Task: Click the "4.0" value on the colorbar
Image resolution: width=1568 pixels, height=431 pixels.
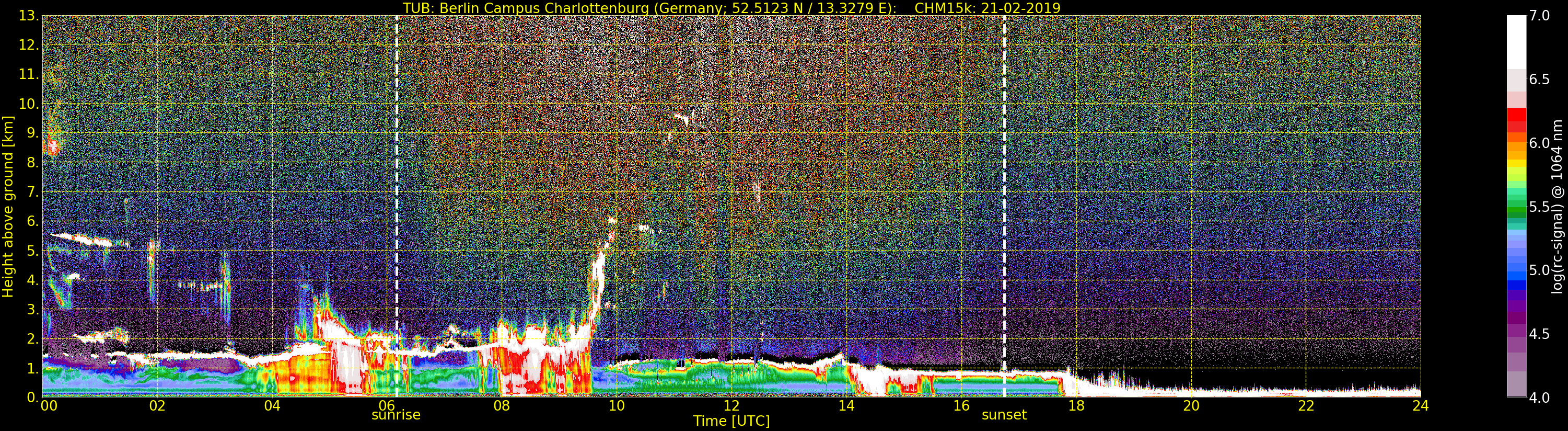Action: (x=1539, y=398)
